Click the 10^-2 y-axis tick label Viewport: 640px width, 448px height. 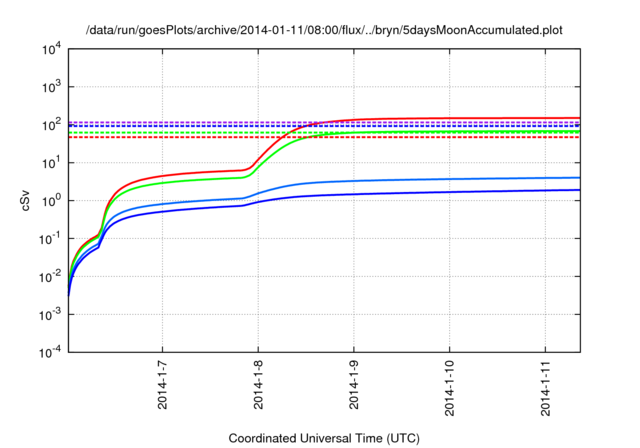pos(50,277)
